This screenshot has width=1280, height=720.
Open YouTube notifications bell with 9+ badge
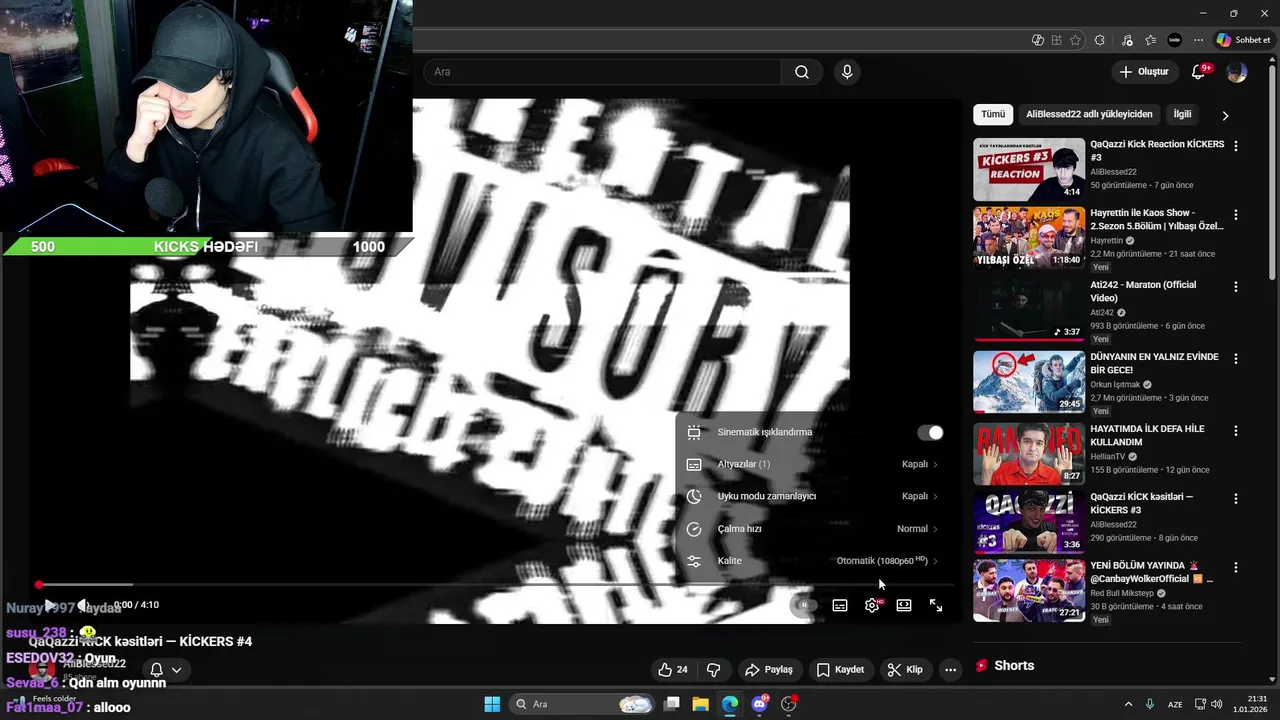[x=1199, y=72]
